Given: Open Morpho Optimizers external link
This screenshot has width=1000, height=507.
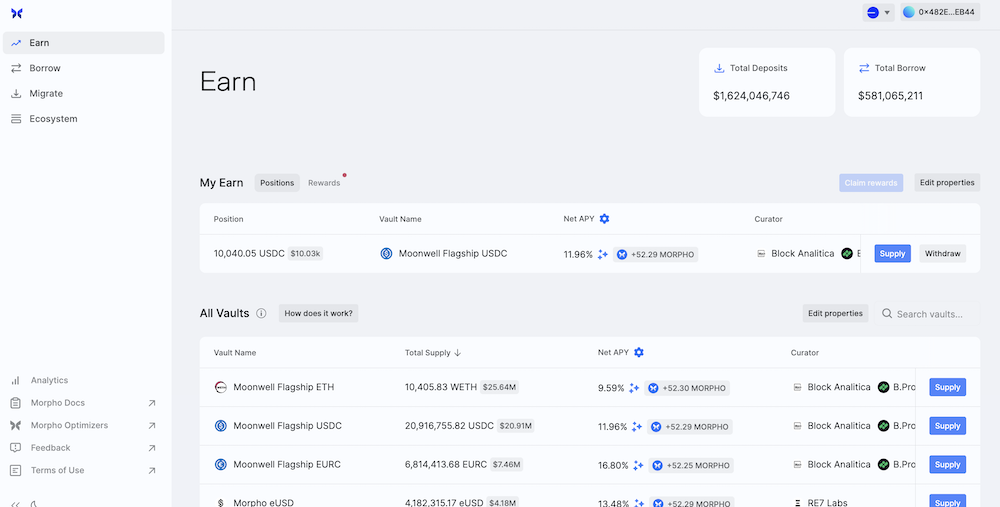Looking at the screenshot, I should (x=84, y=425).
